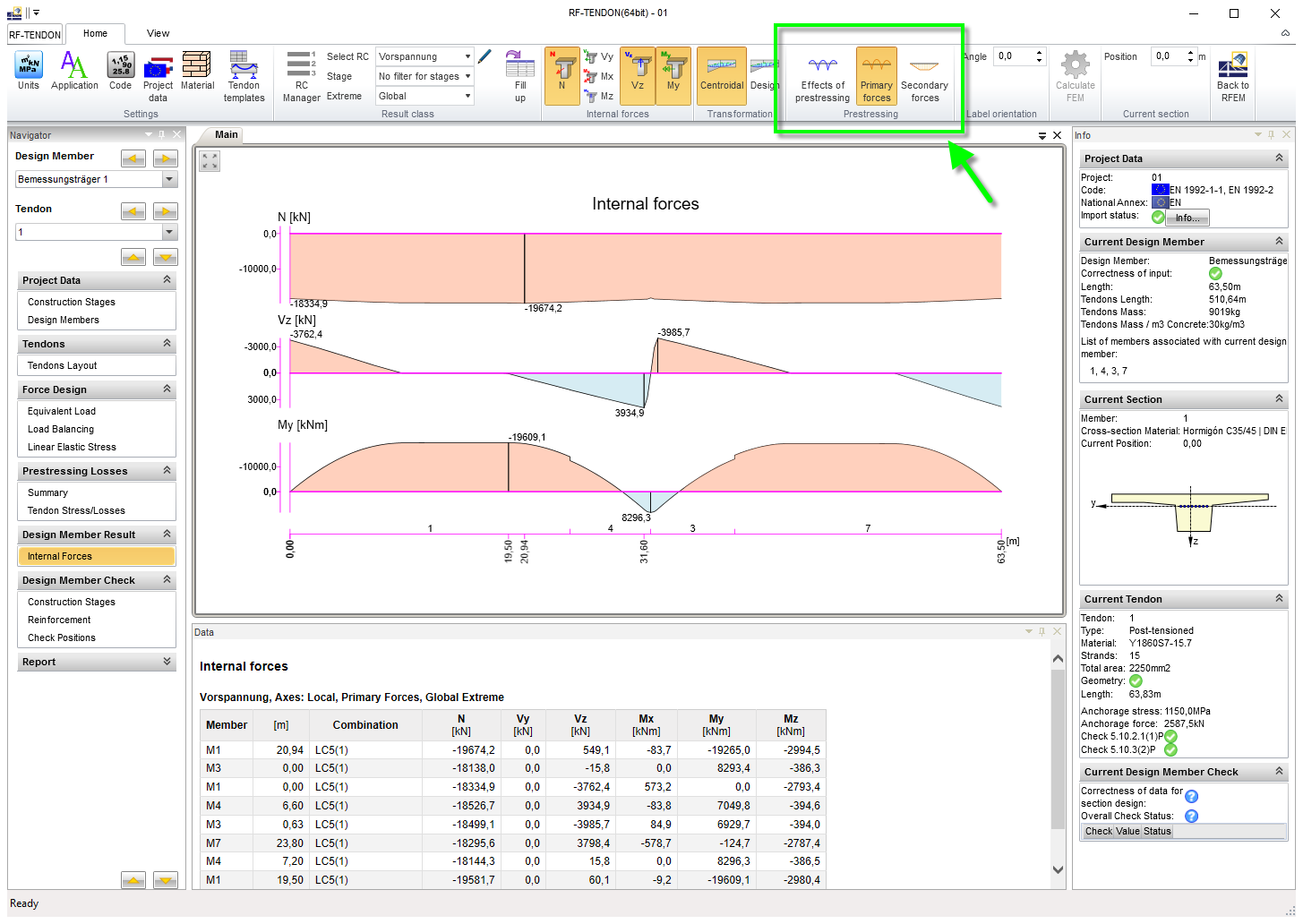
Task: Increase the Angle stepper value
Action: [x=1039, y=53]
